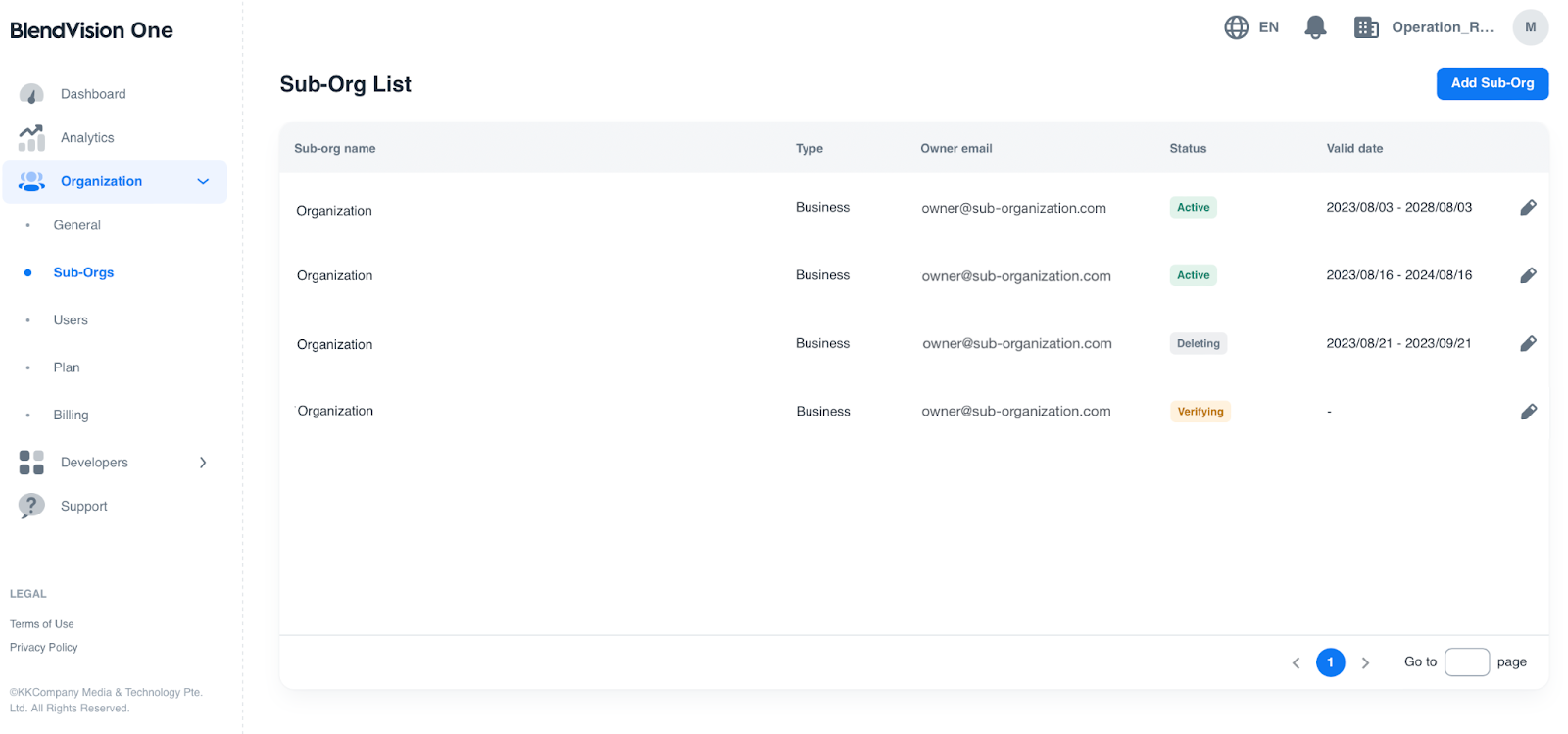Expand the Developers menu chevron
This screenshot has height=734, width=1568.
pyautogui.click(x=203, y=463)
